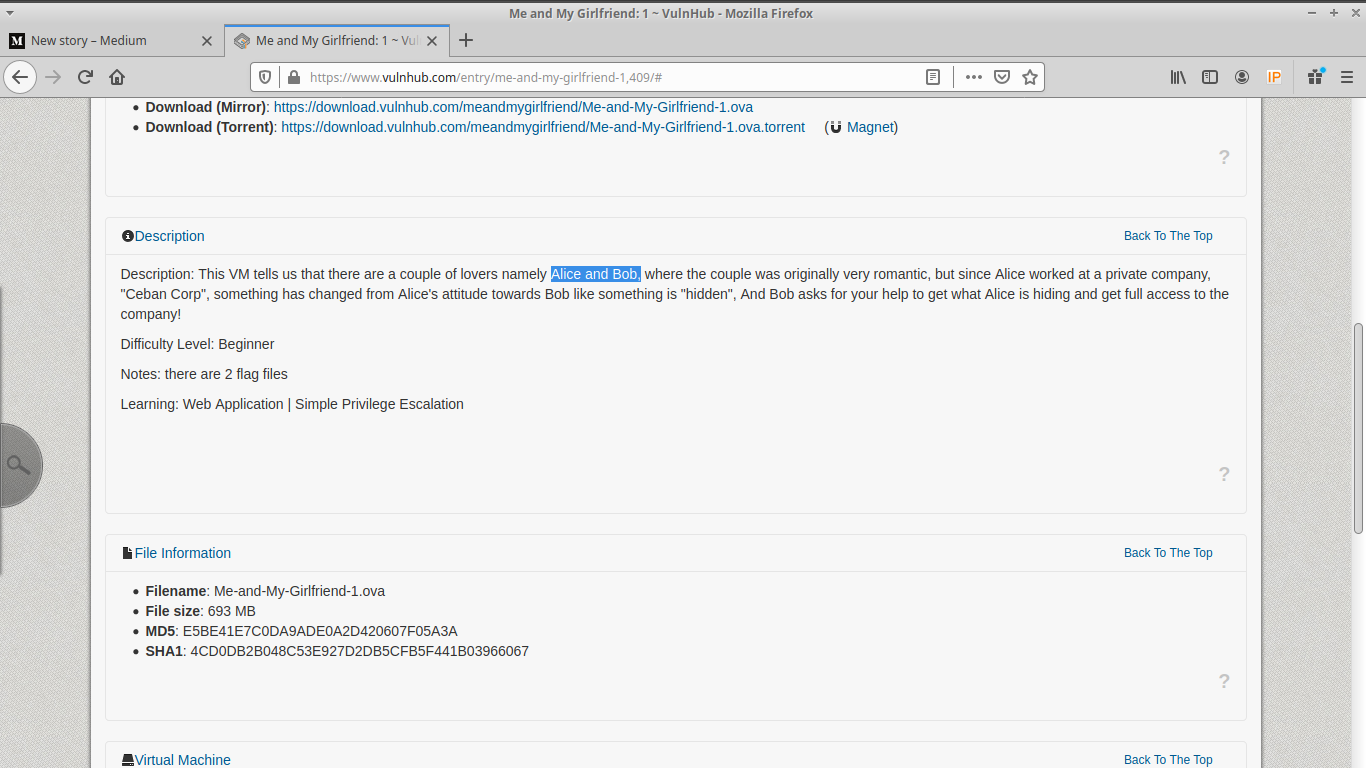This screenshot has width=1366, height=768.
Task: Open the Firefox hamburger menu
Action: click(x=1346, y=77)
